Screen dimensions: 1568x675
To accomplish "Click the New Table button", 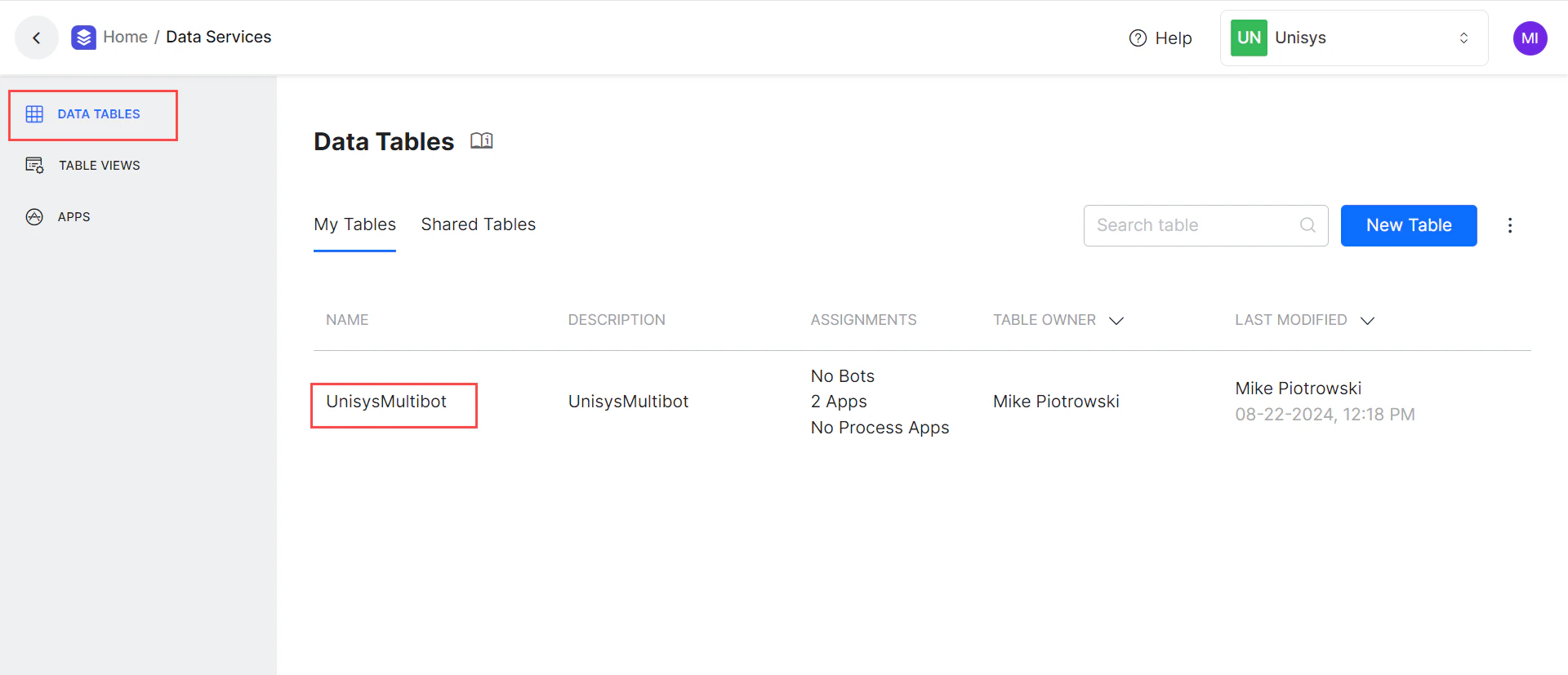I will pos(1408,225).
